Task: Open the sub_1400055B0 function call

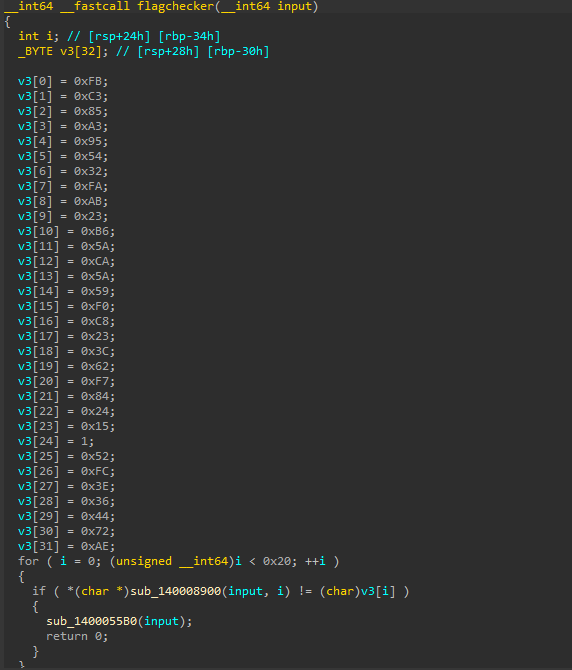Action: coord(91,621)
